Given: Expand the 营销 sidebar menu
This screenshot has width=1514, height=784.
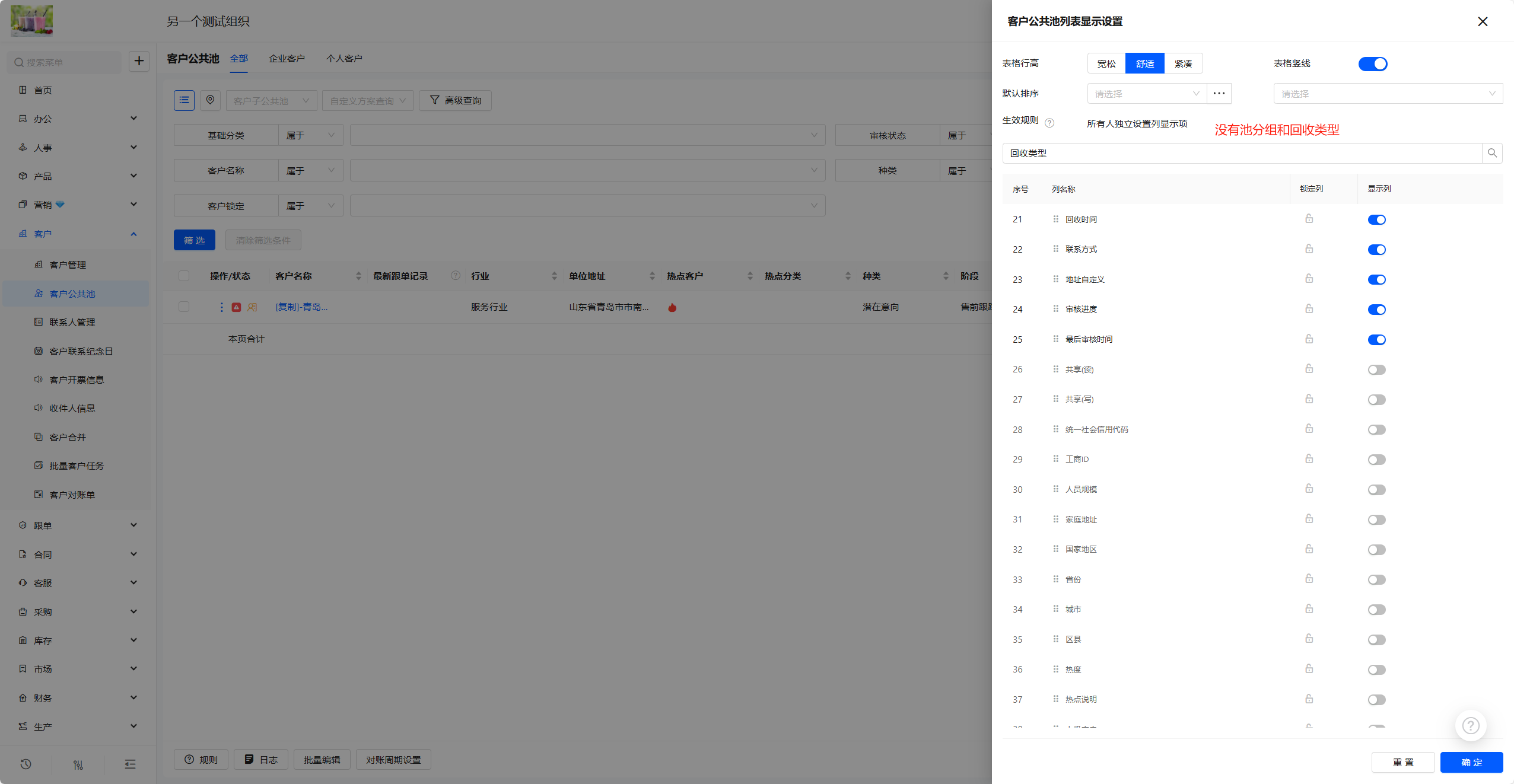Looking at the screenshot, I should click(x=78, y=205).
